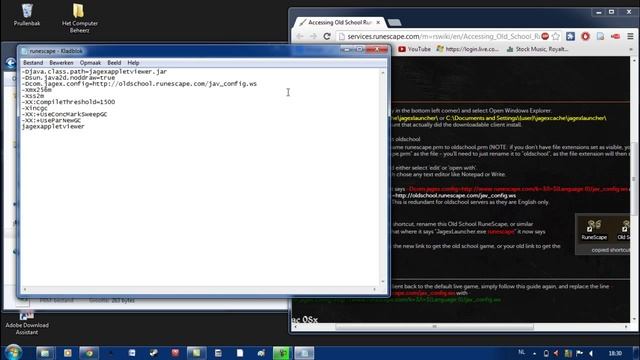Screen dimensions: 640x360
Task: Open the Het Computer Beheerz folder icon
Action: coord(80,18)
